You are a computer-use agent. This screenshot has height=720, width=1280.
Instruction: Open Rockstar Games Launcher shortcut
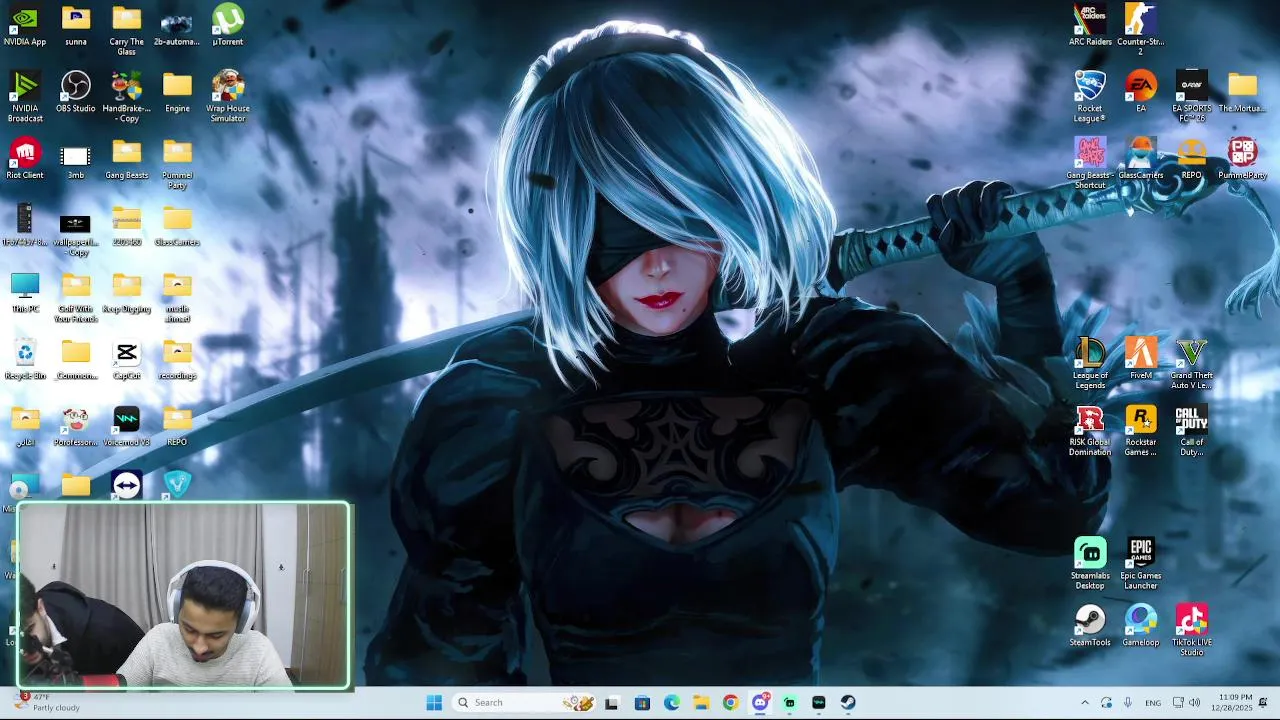pos(1141,431)
